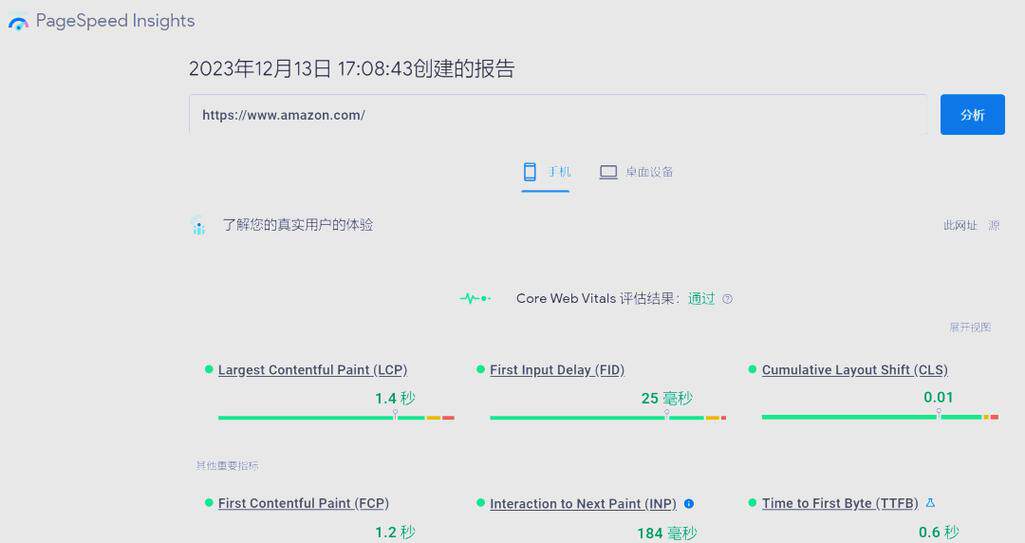The height and width of the screenshot is (543, 1025).
Task: Expand the view via 展开视图
Action: [x=970, y=327]
